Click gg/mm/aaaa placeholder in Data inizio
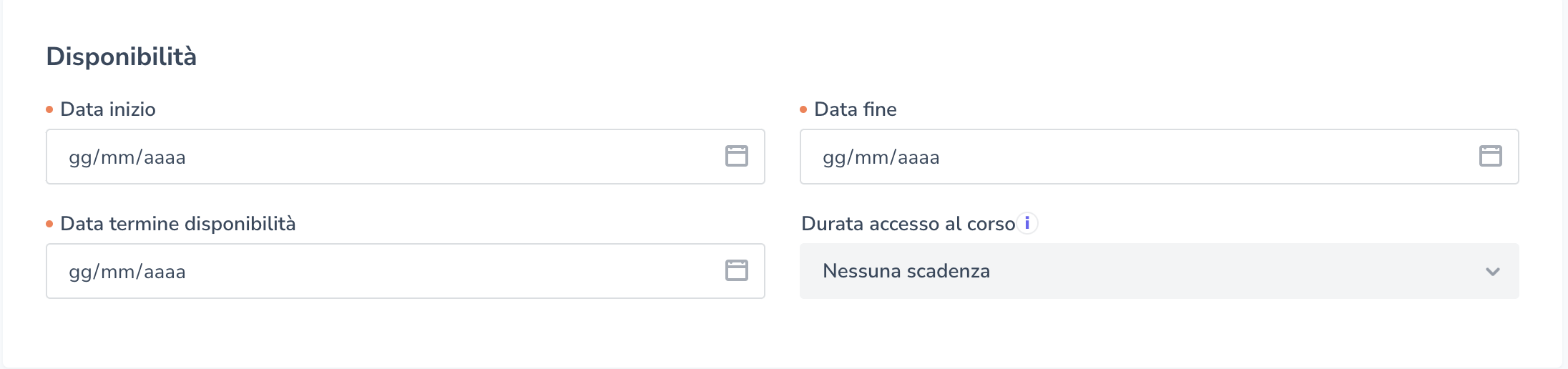This screenshot has height=369, width=1568. coord(127,157)
